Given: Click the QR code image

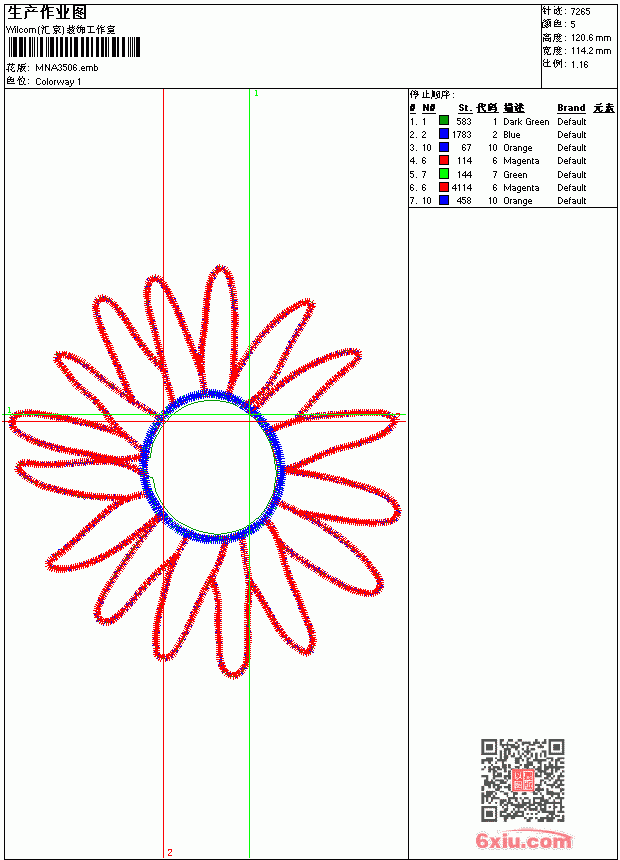Looking at the screenshot, I should [523, 780].
